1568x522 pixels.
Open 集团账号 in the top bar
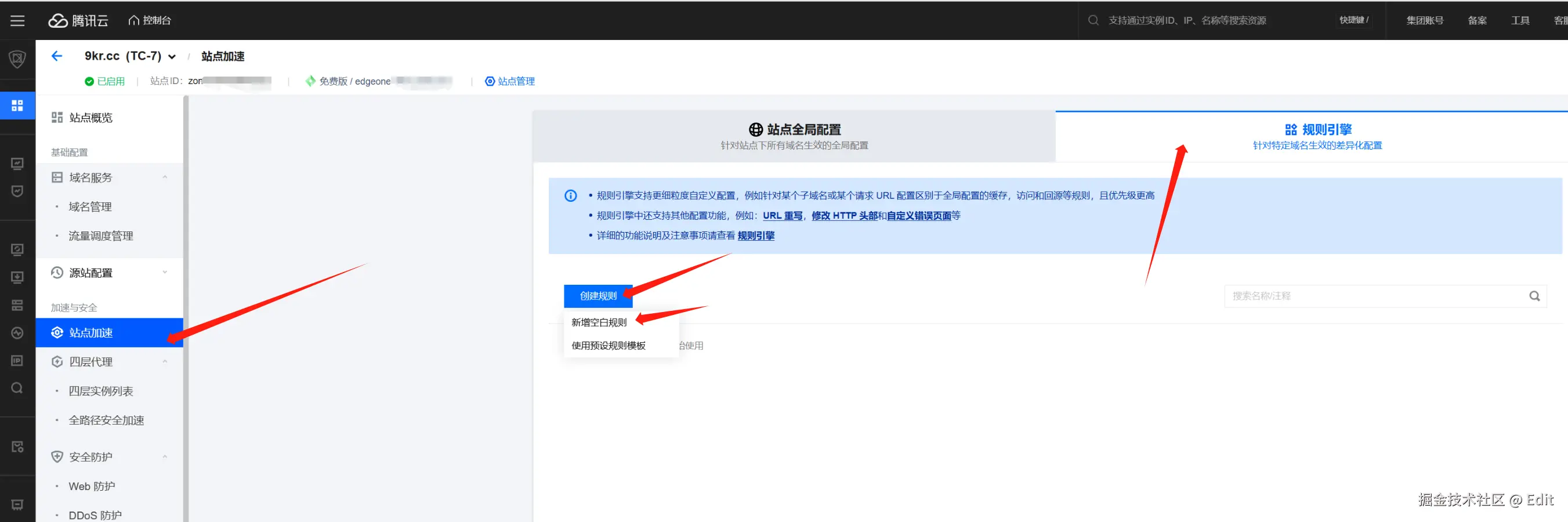tap(1425, 21)
